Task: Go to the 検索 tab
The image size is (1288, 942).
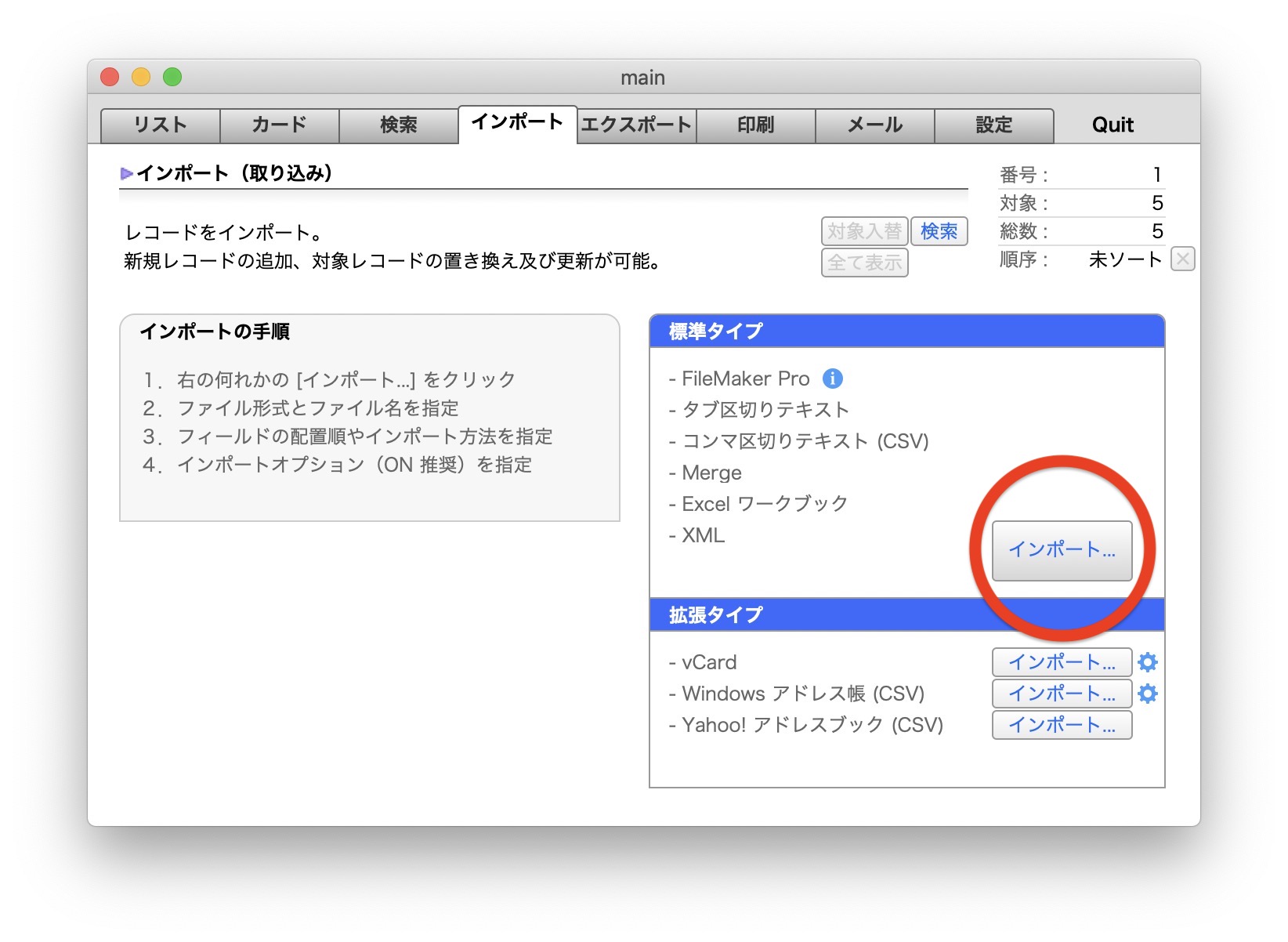Action: click(x=399, y=125)
